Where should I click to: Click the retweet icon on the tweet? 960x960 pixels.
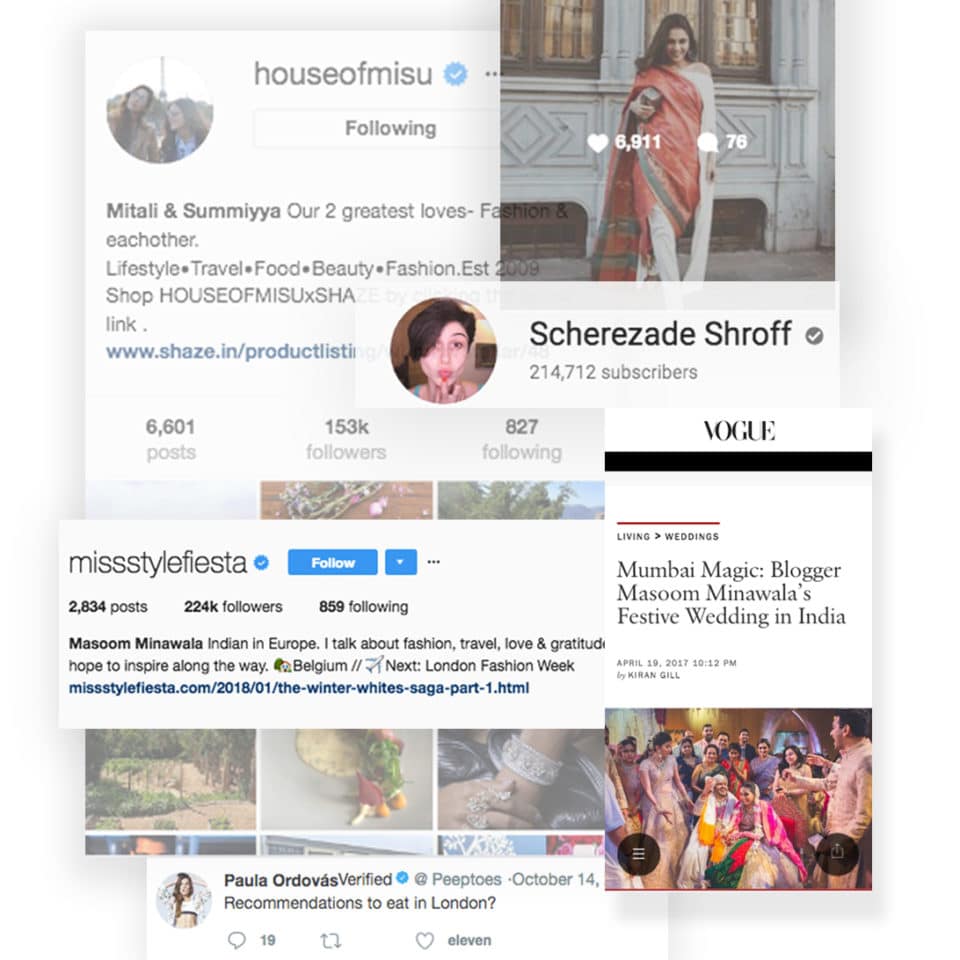[x=331, y=940]
